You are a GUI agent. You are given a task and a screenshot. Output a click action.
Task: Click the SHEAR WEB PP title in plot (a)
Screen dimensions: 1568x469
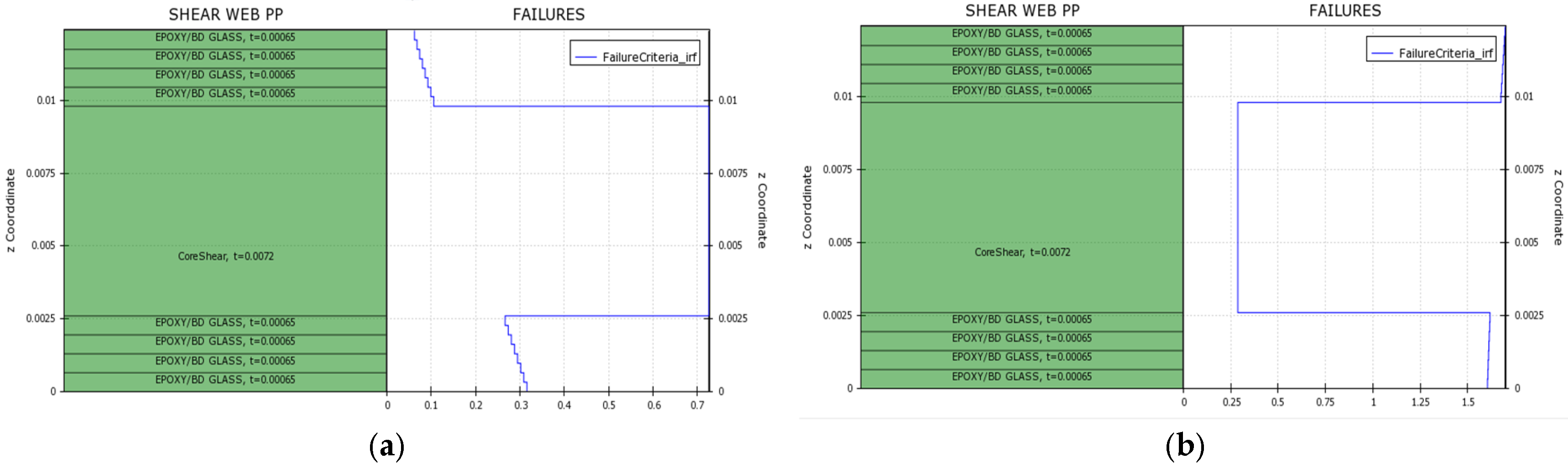(226, 14)
